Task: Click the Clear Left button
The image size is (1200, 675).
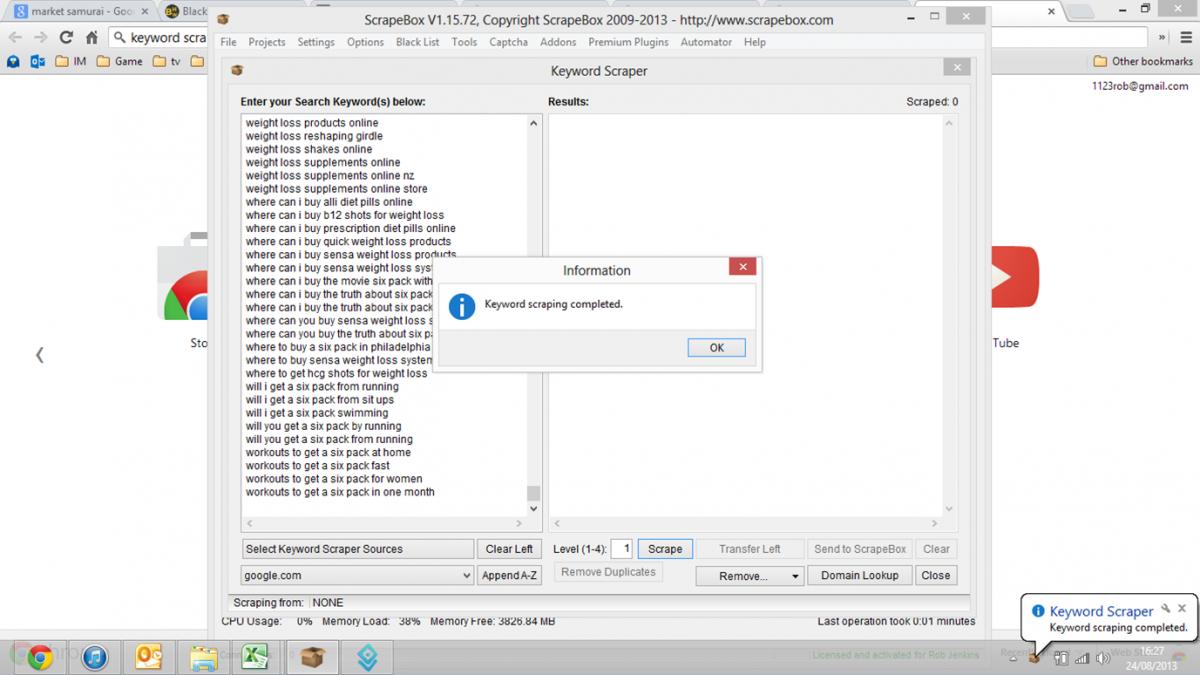Action: point(509,549)
